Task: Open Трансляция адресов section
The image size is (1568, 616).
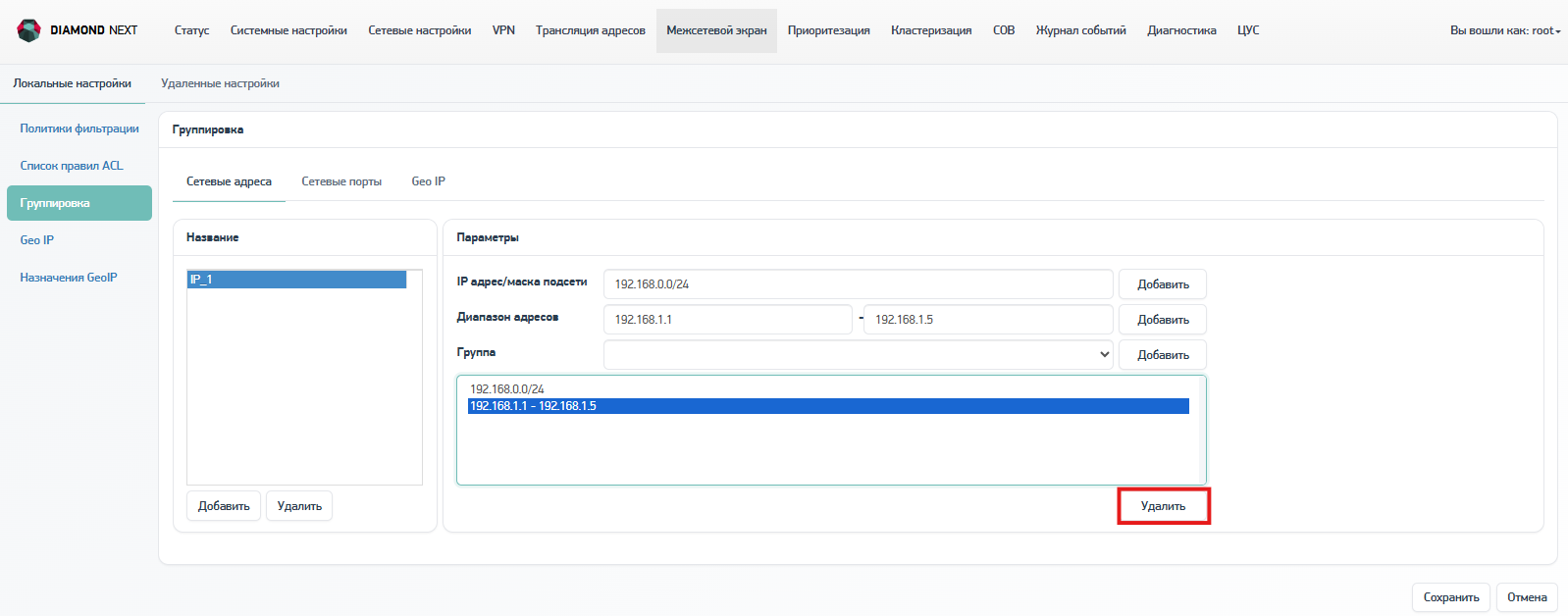Action: click(591, 30)
